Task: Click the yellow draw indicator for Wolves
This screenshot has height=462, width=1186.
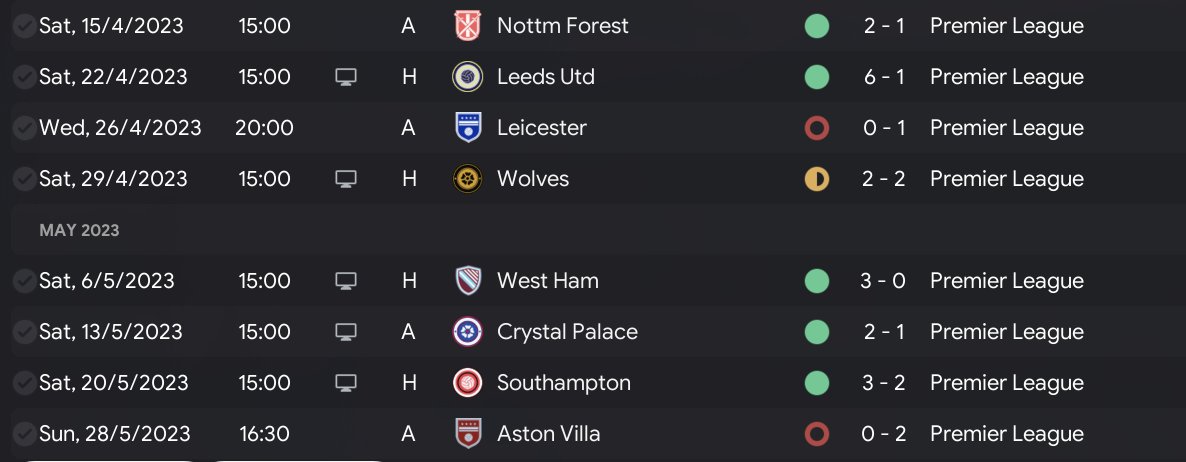Action: coord(816,179)
